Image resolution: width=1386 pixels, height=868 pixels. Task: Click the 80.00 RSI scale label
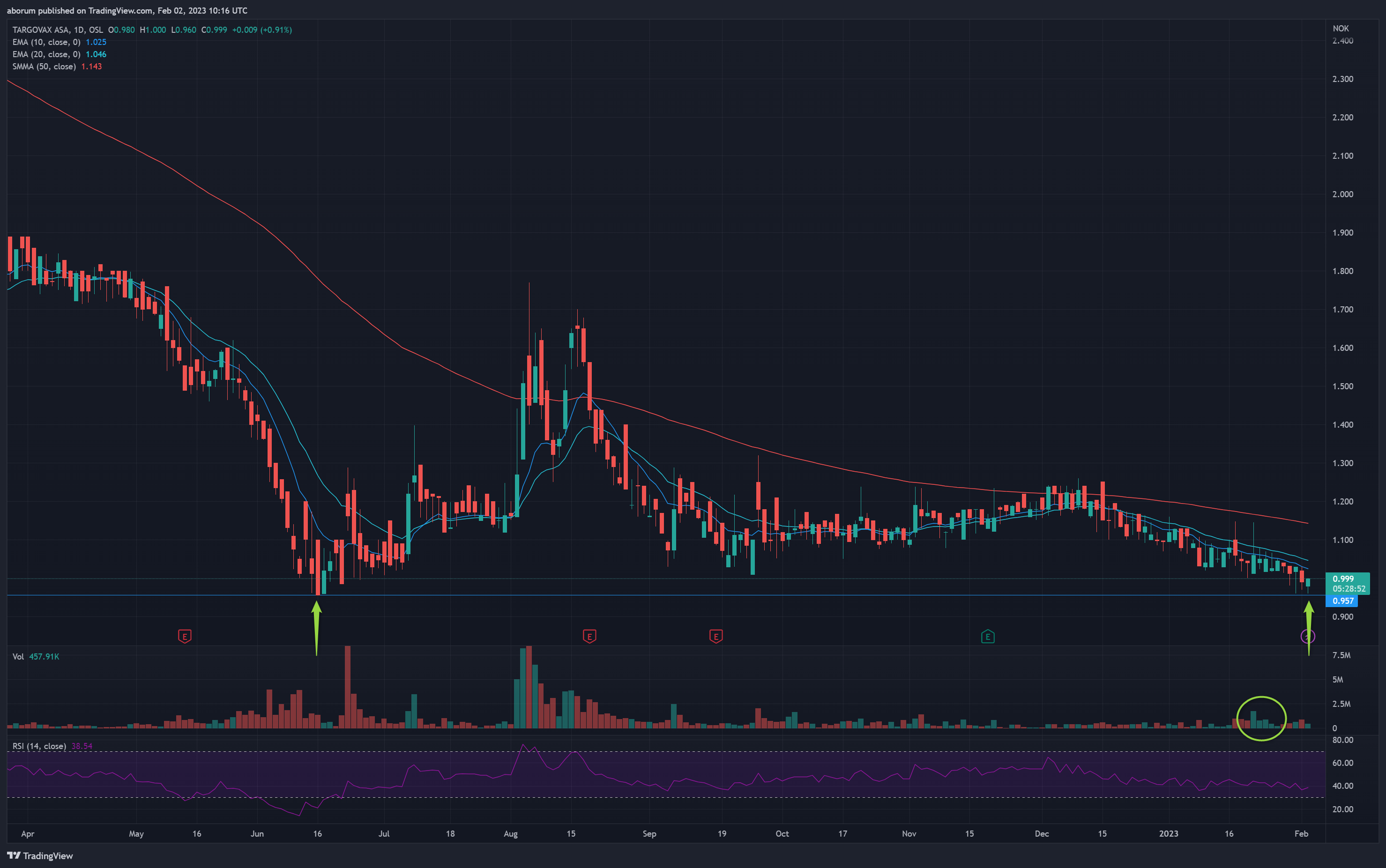pos(1342,739)
